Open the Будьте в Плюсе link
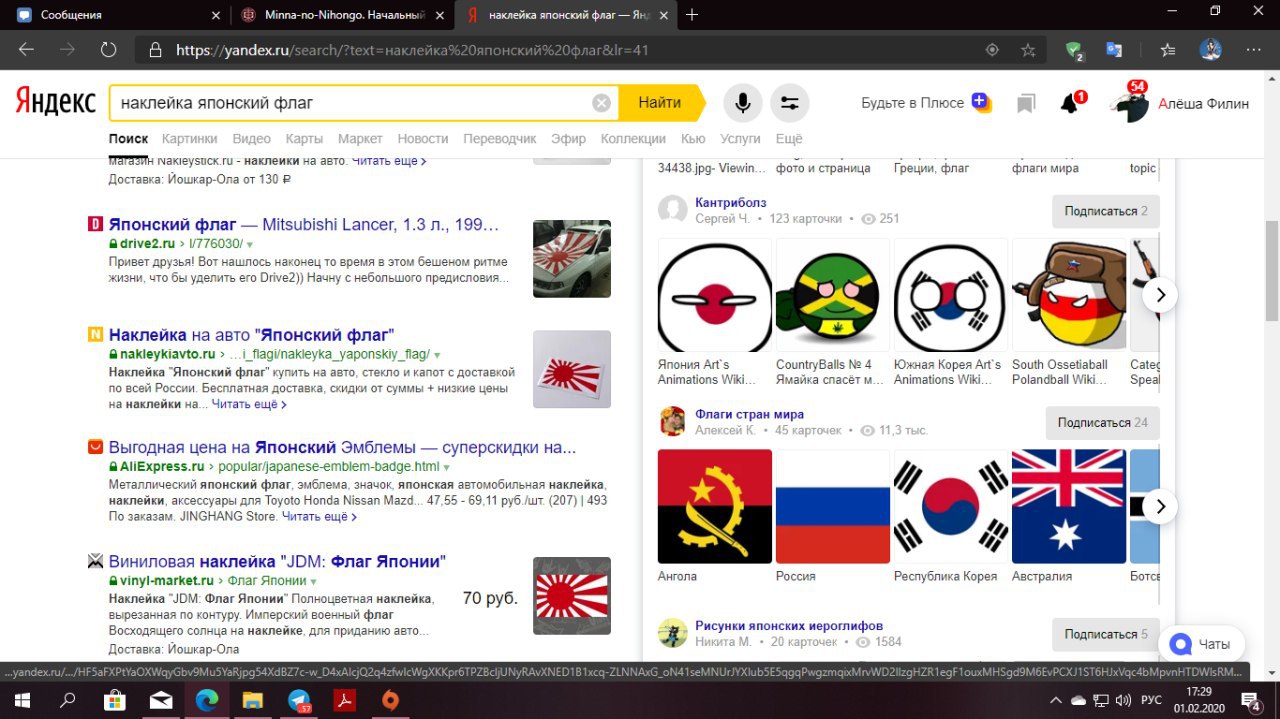Viewport: 1280px width, 719px height. pos(925,102)
